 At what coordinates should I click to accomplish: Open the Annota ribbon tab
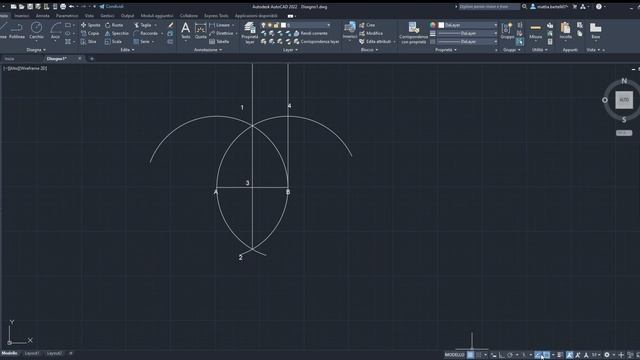tap(42, 16)
